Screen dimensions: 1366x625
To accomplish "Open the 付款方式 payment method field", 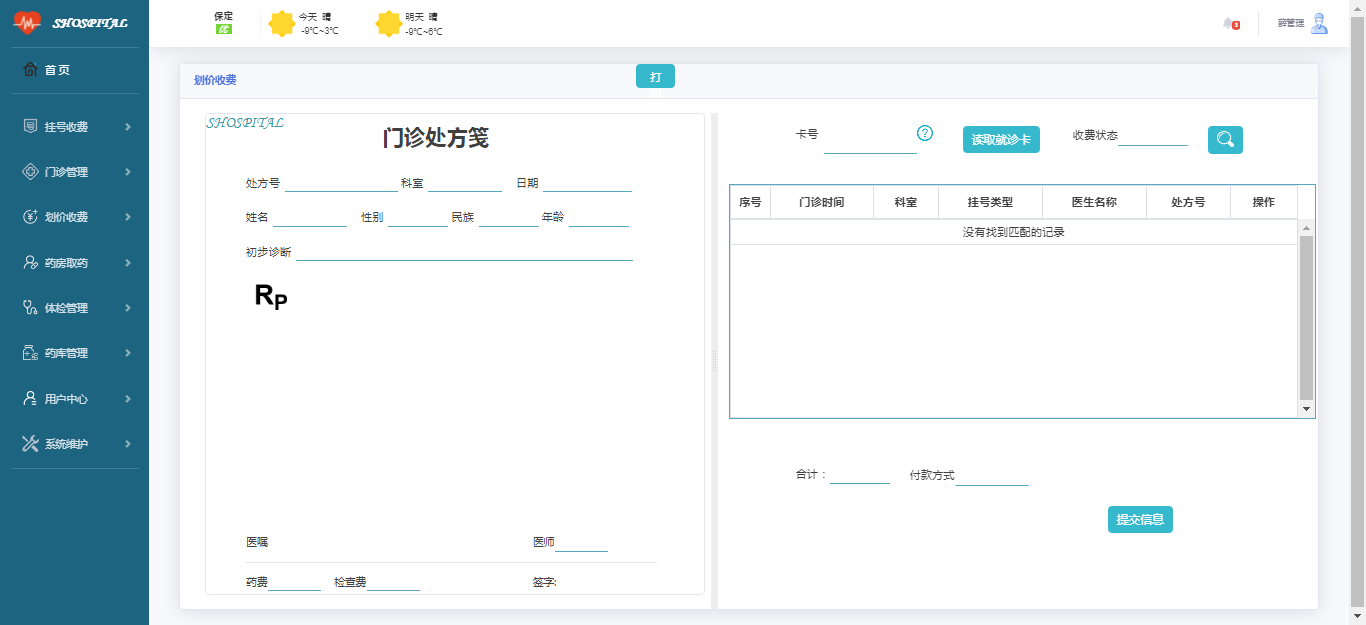I will 991,476.
